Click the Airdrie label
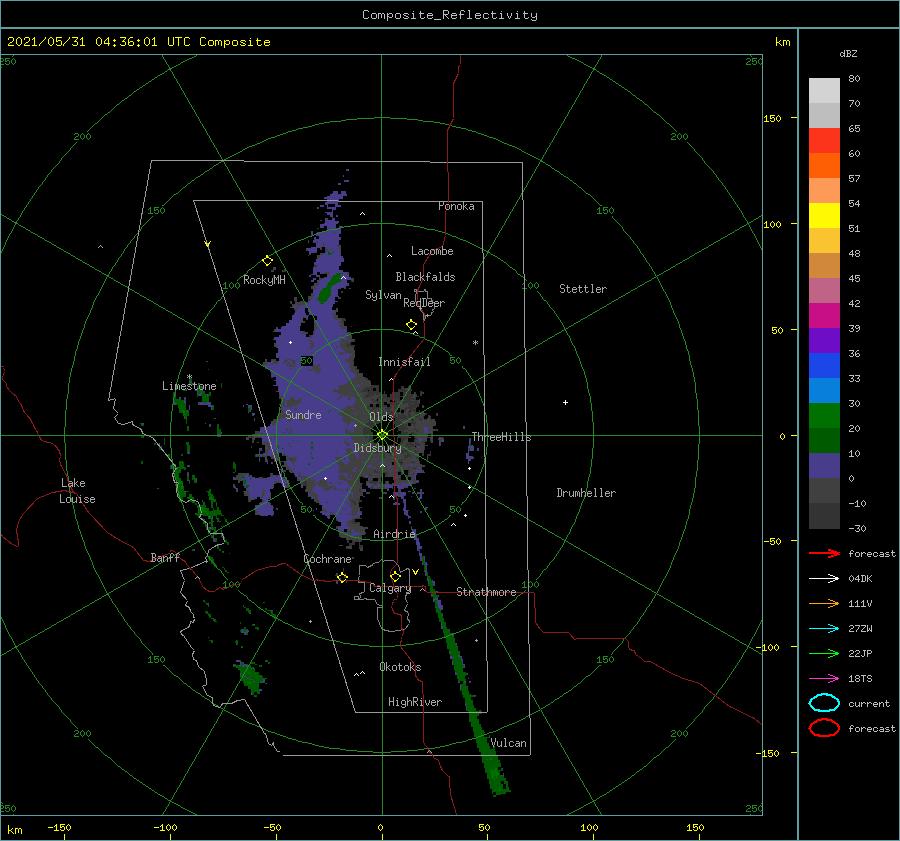Screen dimensions: 900x841 click(x=394, y=534)
